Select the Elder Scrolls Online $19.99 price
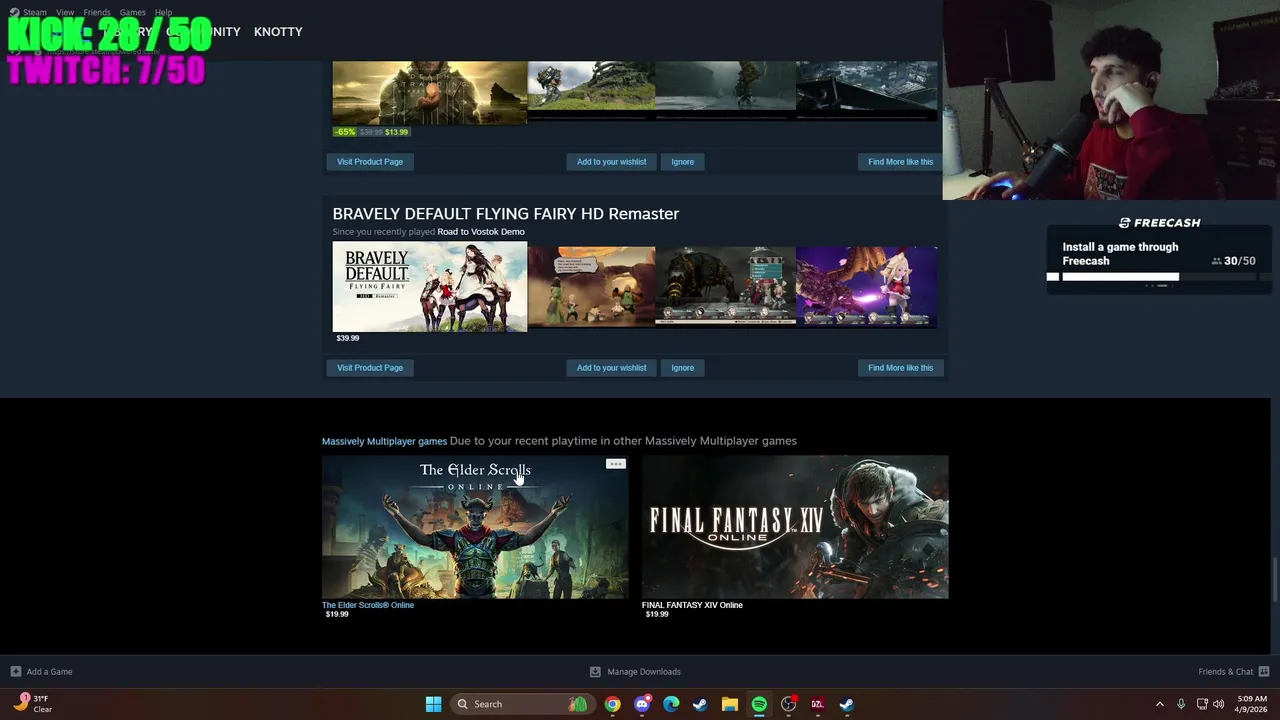1280x720 pixels. 337,614
